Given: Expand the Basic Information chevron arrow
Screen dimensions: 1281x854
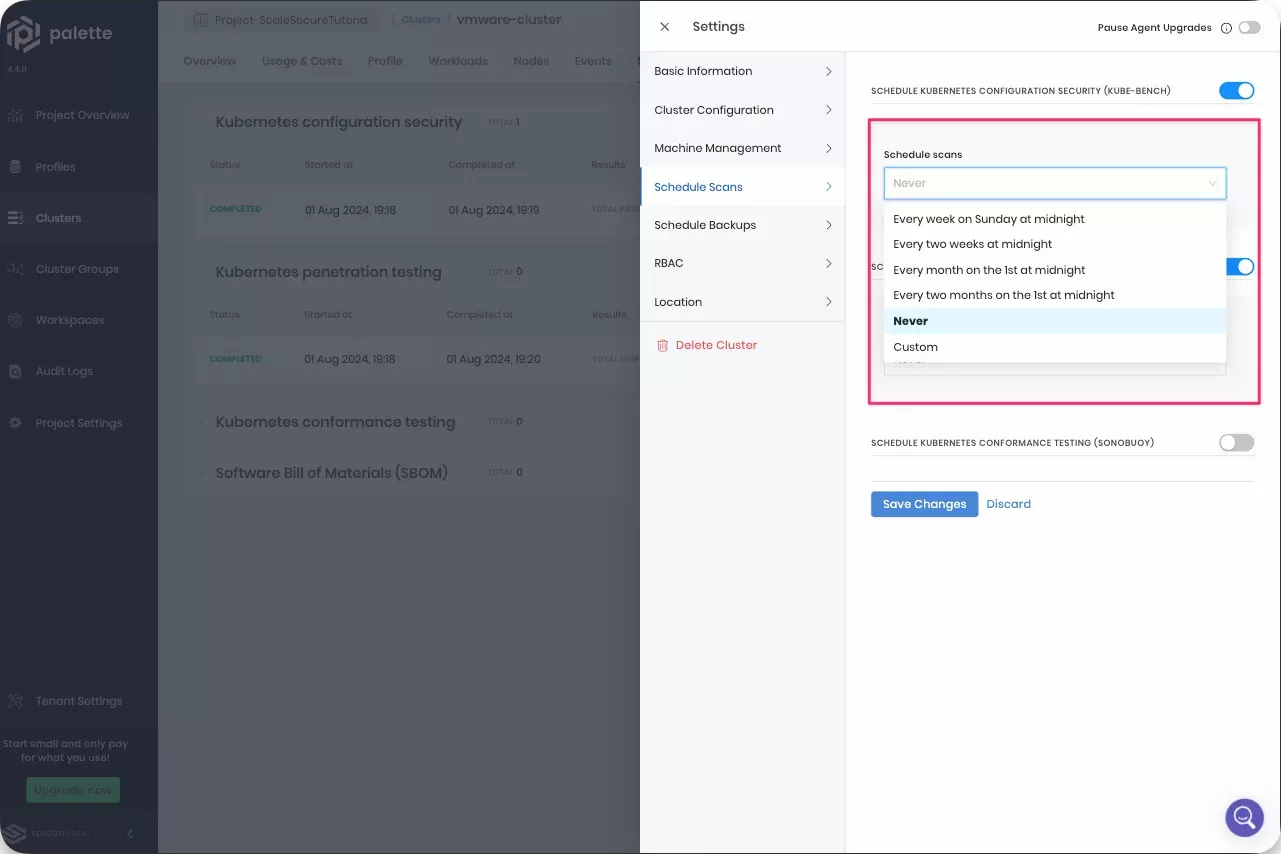Looking at the screenshot, I should point(828,71).
